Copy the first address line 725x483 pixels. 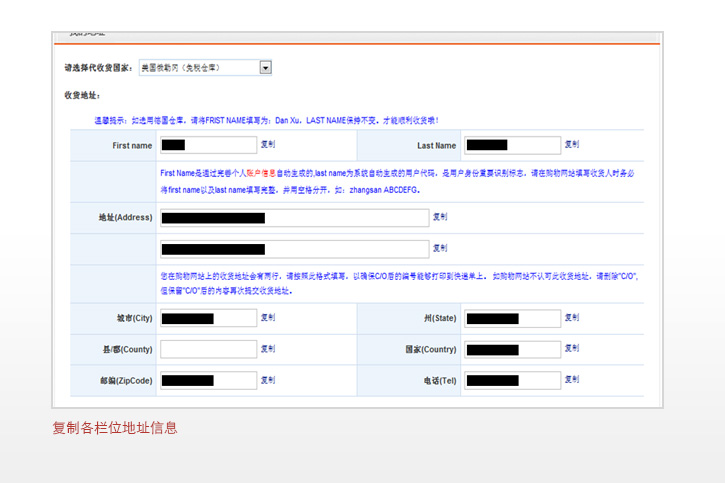pyautogui.click(x=440, y=217)
